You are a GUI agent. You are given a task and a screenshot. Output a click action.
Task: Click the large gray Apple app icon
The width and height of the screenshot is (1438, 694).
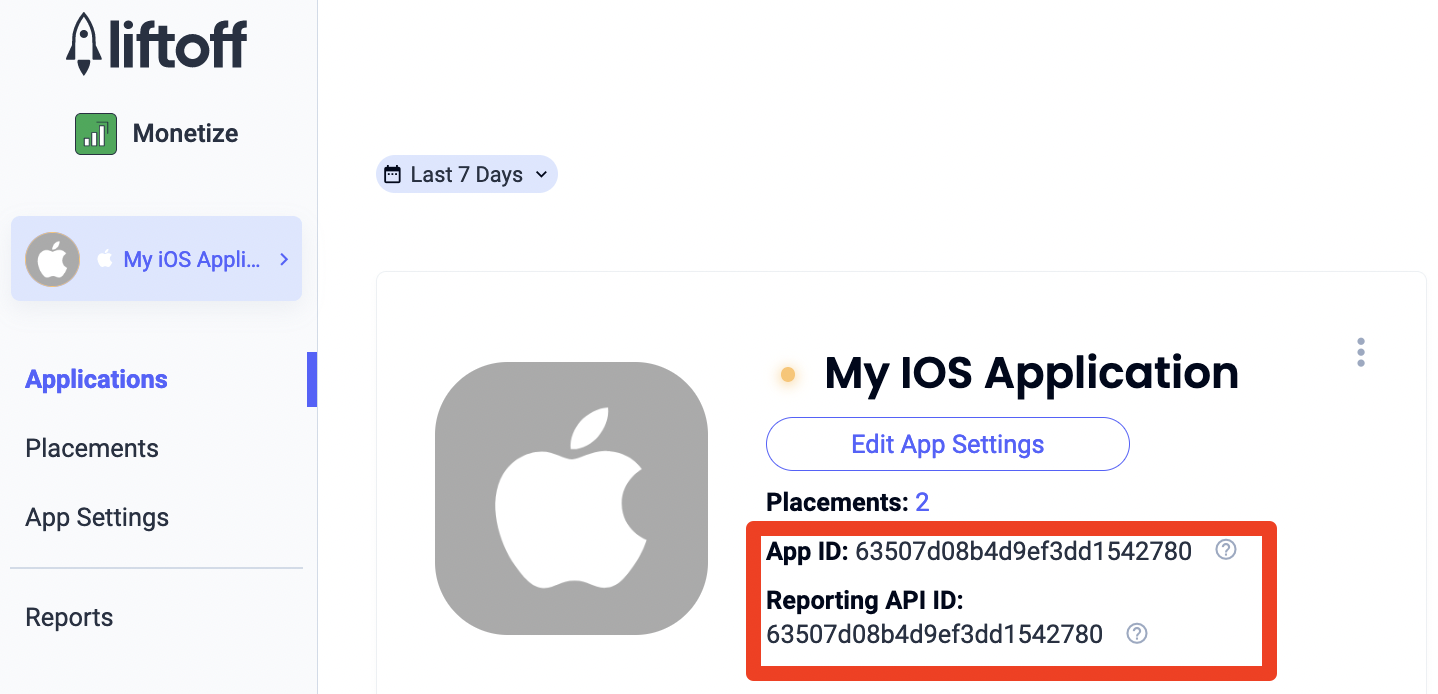(571, 498)
